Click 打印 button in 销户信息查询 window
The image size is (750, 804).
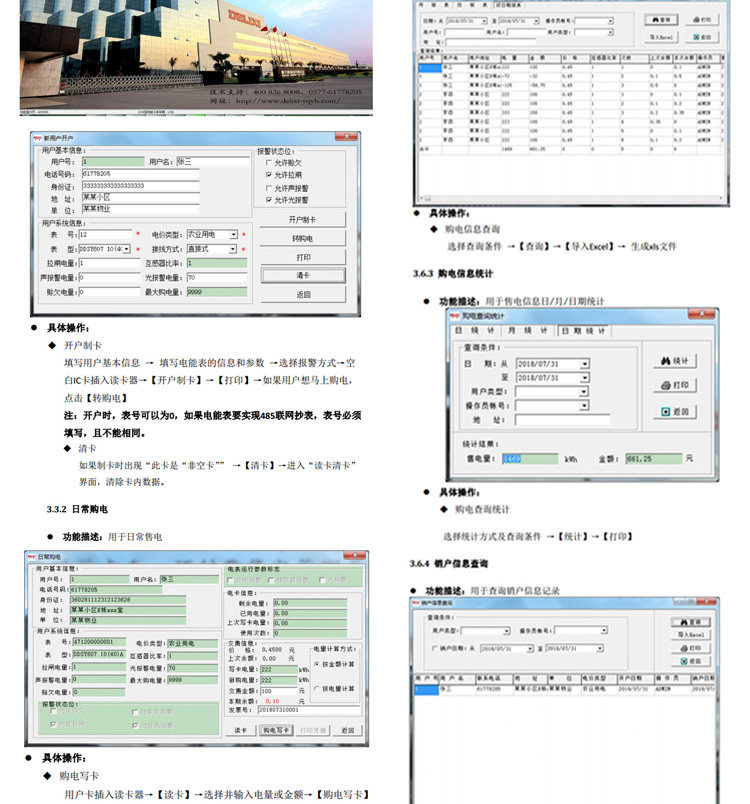point(691,648)
